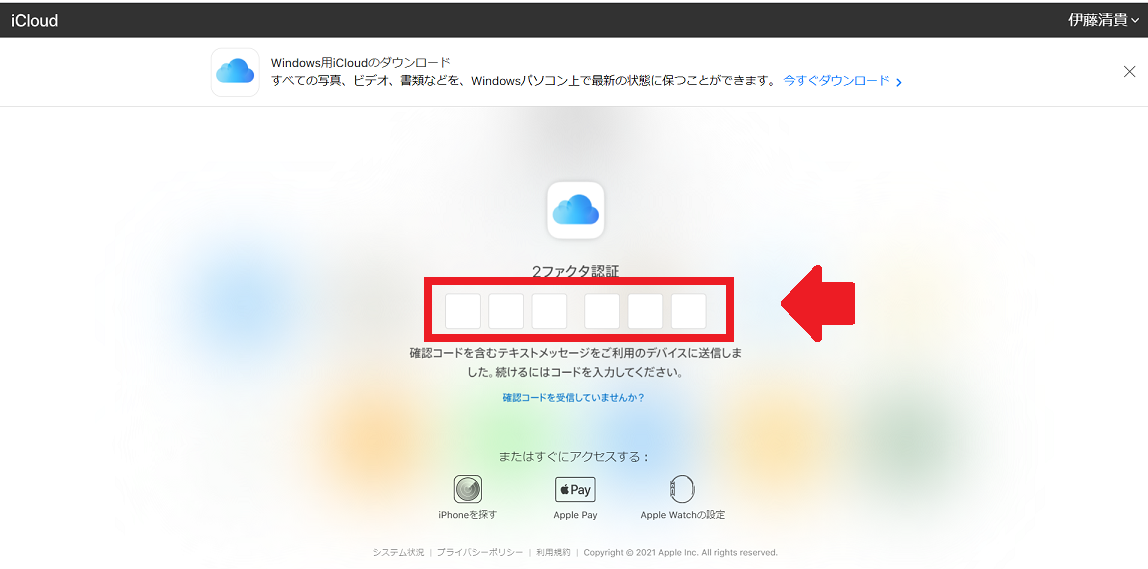Close the Windows用iCloud download banner
The image size is (1148, 569).
(1129, 72)
